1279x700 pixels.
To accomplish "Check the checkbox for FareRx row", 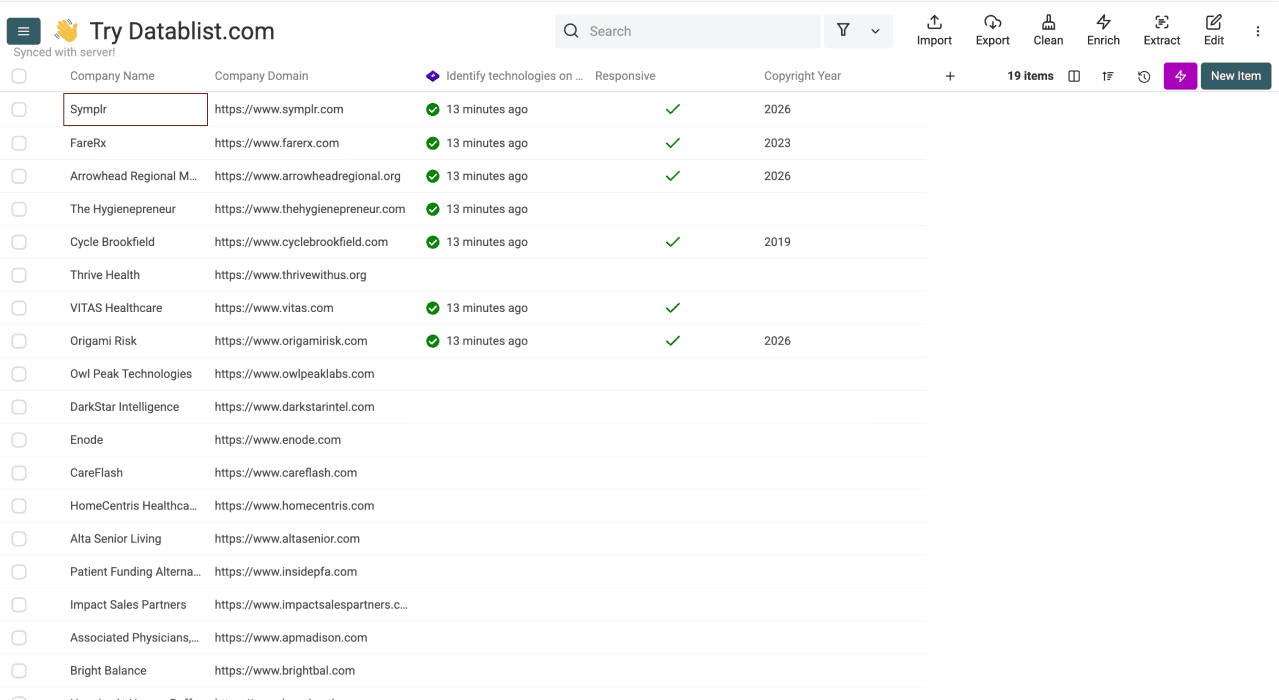I will 18,142.
